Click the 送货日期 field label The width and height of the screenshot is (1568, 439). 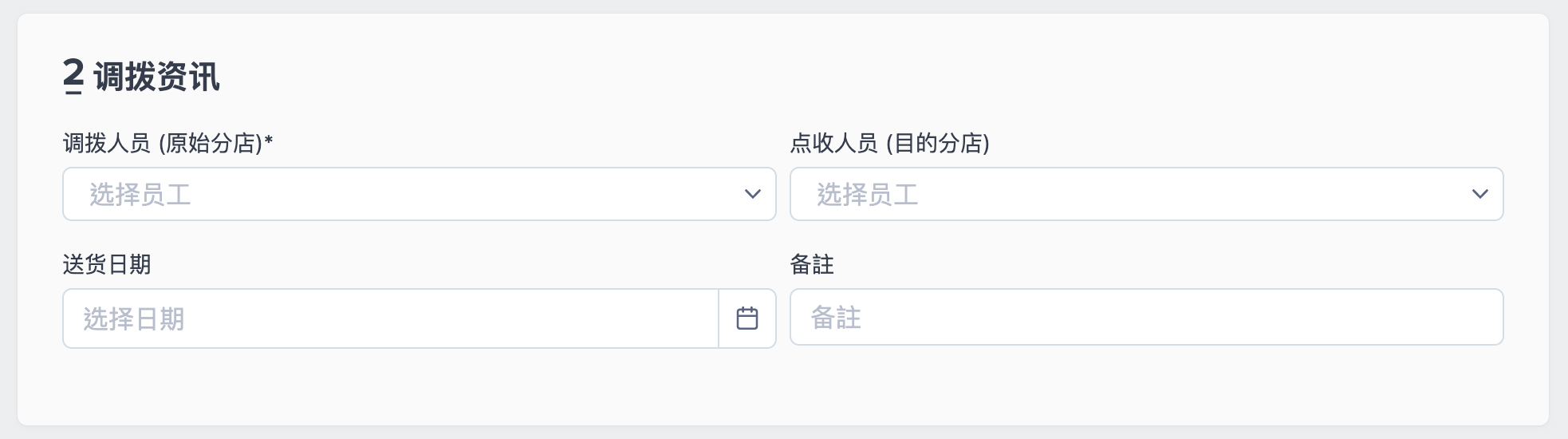pyautogui.click(x=107, y=264)
